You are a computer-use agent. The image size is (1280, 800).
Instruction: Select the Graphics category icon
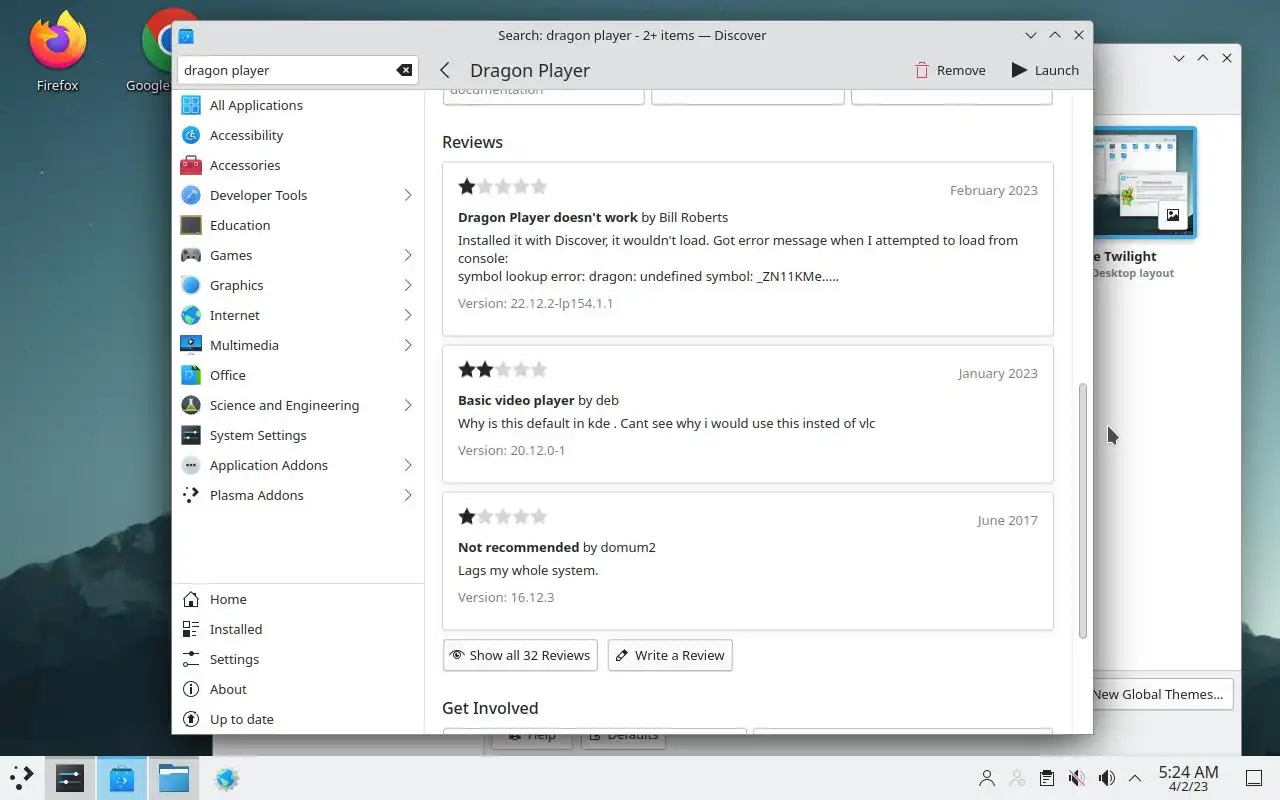[191, 285]
